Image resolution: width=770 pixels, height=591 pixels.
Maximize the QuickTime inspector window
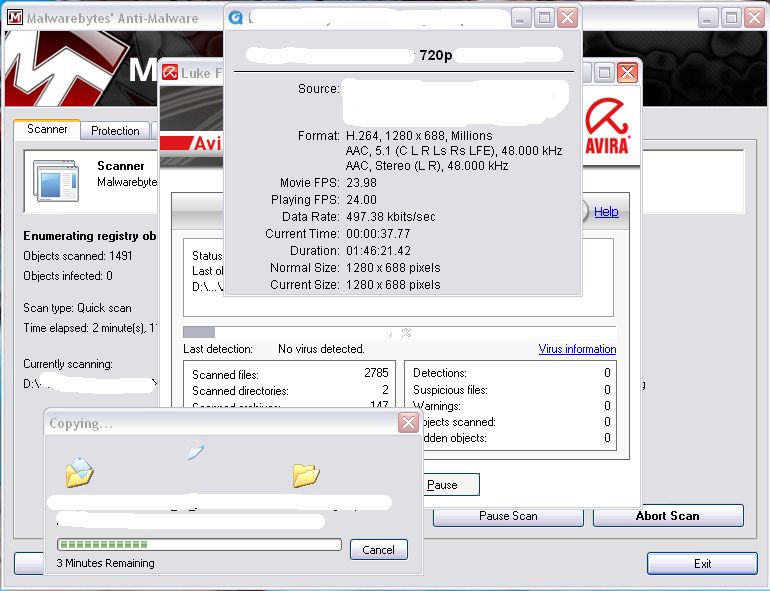point(544,18)
